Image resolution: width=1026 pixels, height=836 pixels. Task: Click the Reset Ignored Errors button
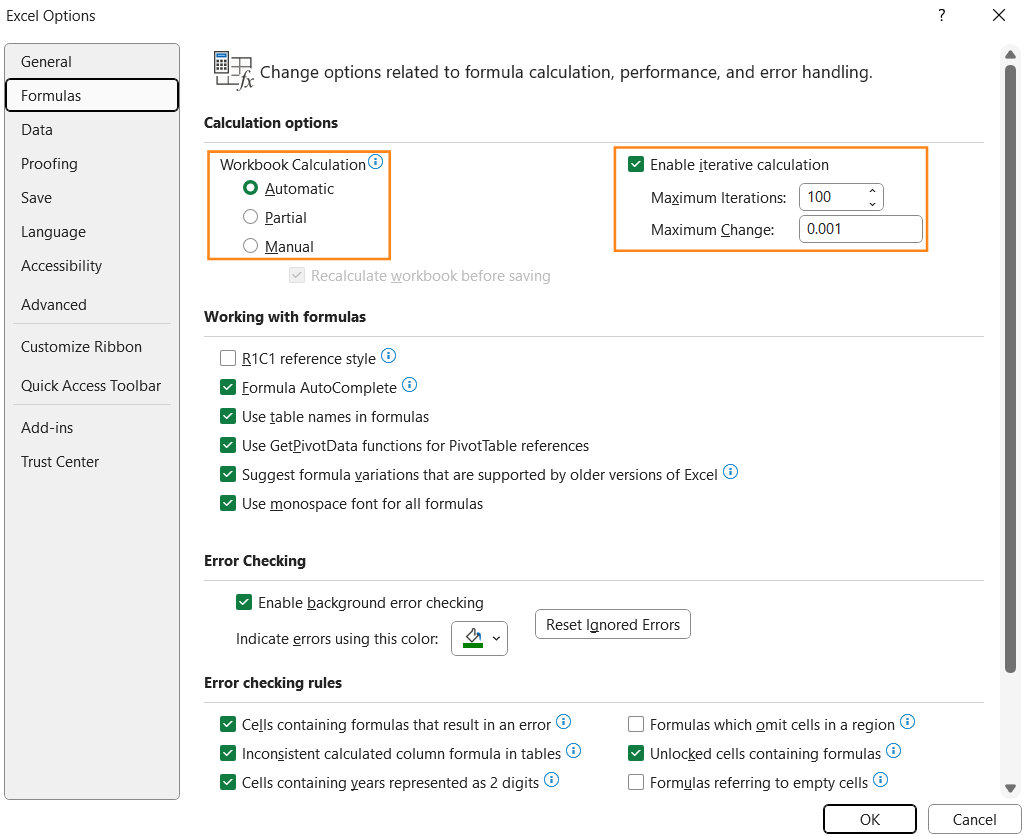pyautogui.click(x=613, y=625)
